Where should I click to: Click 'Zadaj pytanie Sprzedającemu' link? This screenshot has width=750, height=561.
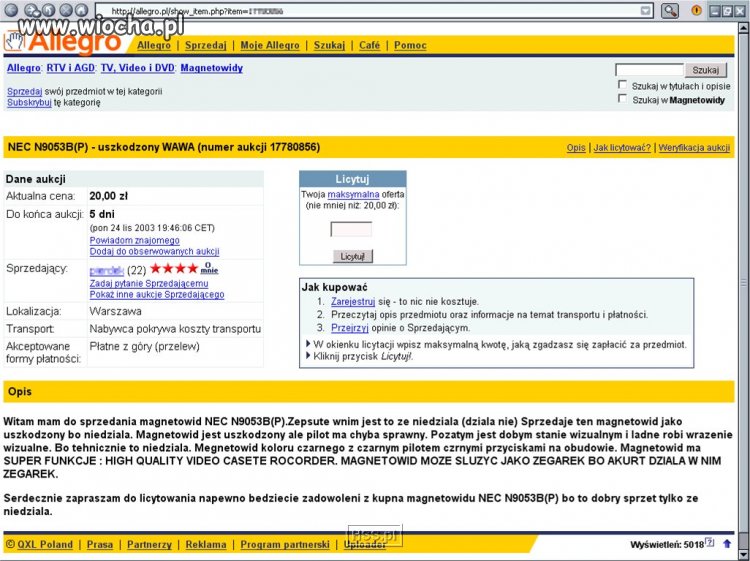pos(149,283)
